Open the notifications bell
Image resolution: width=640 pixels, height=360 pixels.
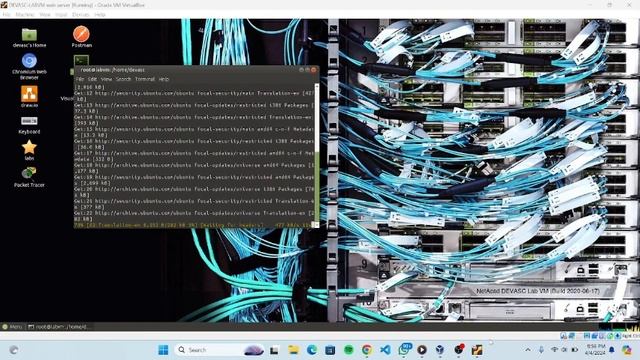click(x=611, y=350)
